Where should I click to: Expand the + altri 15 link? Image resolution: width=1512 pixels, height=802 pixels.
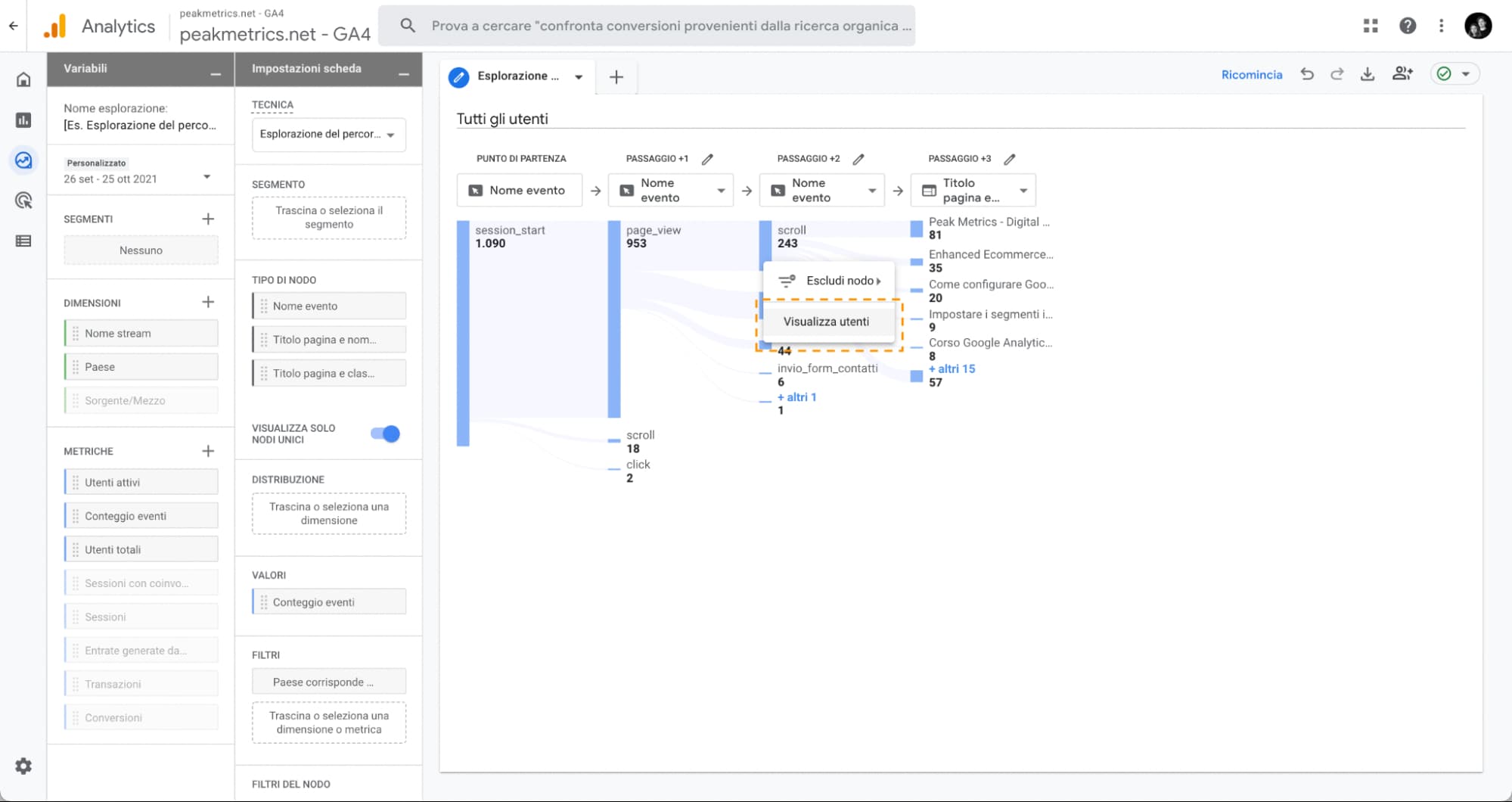[952, 368]
